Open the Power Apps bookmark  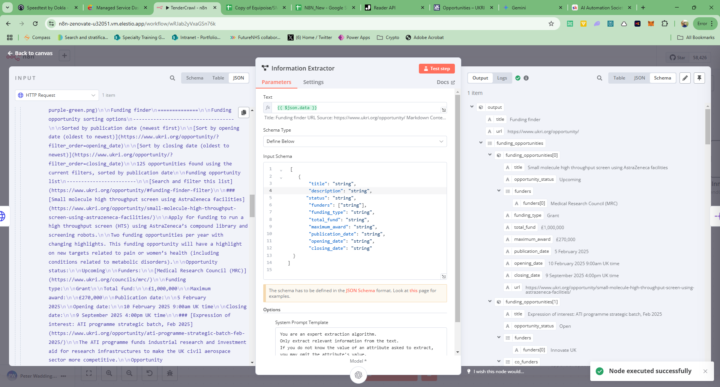pyautogui.click(x=354, y=37)
